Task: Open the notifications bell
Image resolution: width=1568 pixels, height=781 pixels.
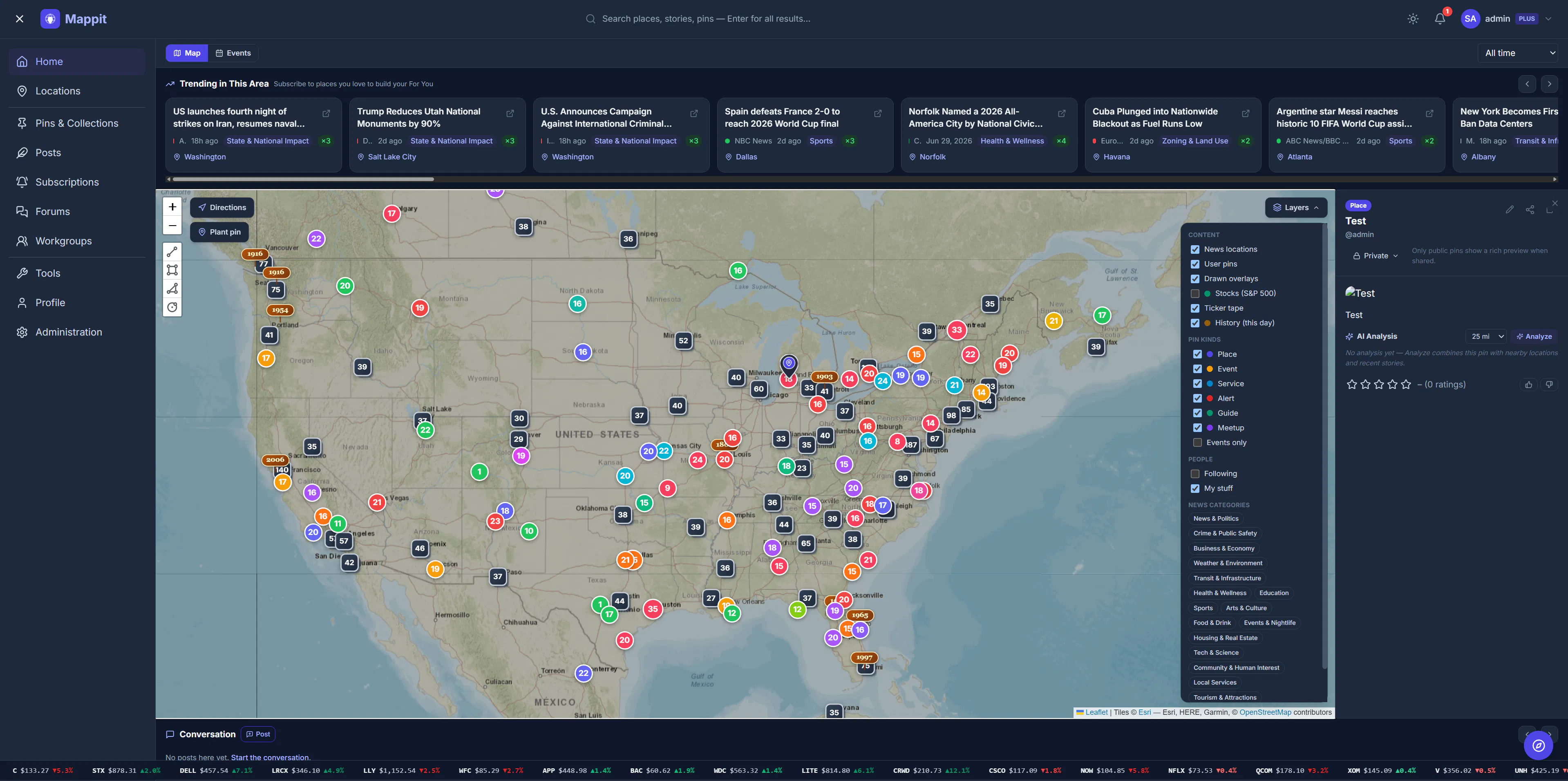Action: [x=1440, y=19]
